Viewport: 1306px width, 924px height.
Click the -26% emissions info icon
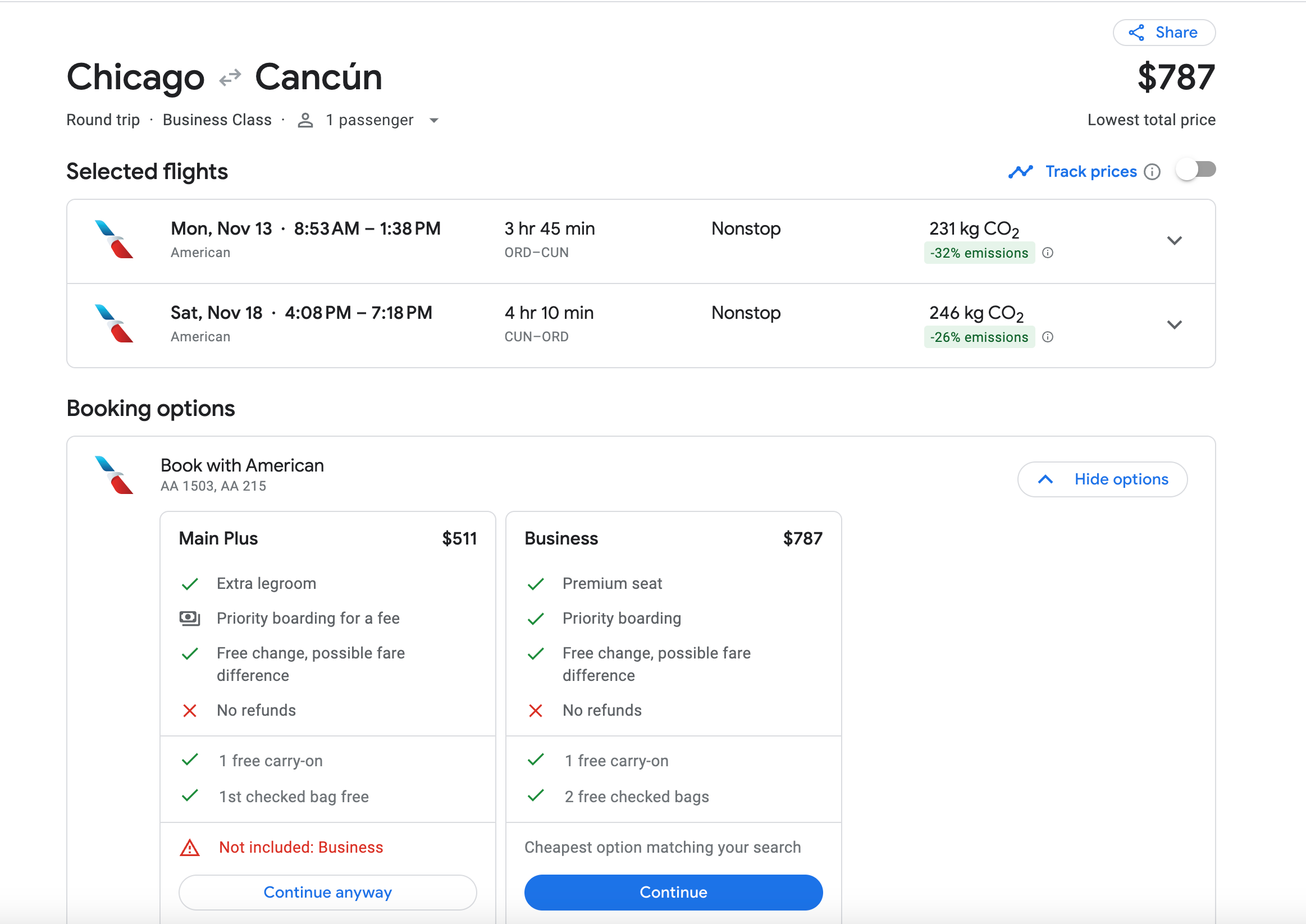pos(1047,337)
